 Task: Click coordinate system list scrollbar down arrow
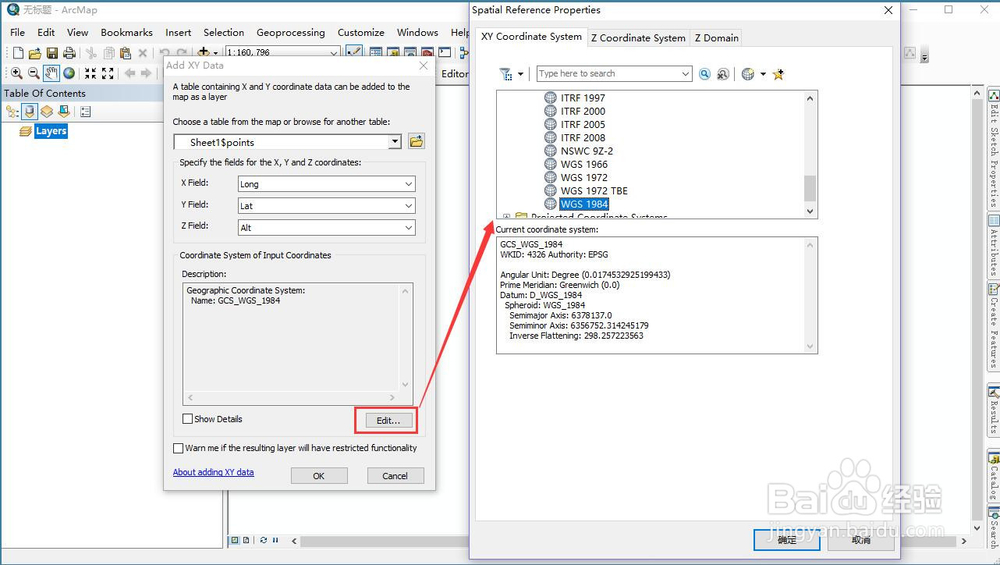point(810,211)
